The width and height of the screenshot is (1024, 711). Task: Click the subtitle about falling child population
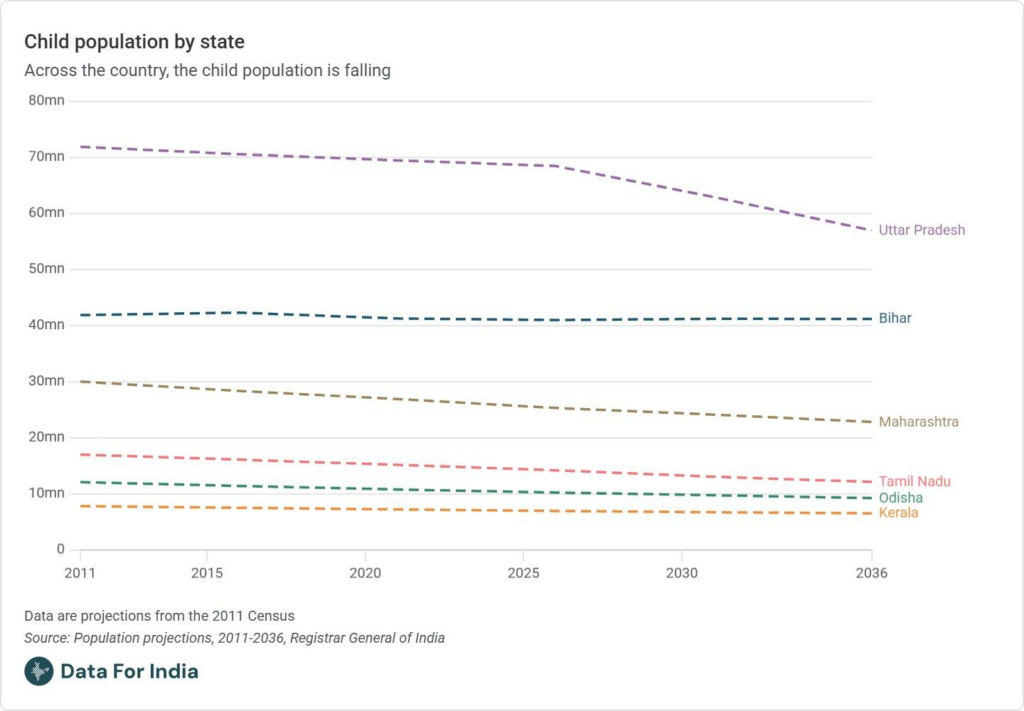click(x=207, y=71)
